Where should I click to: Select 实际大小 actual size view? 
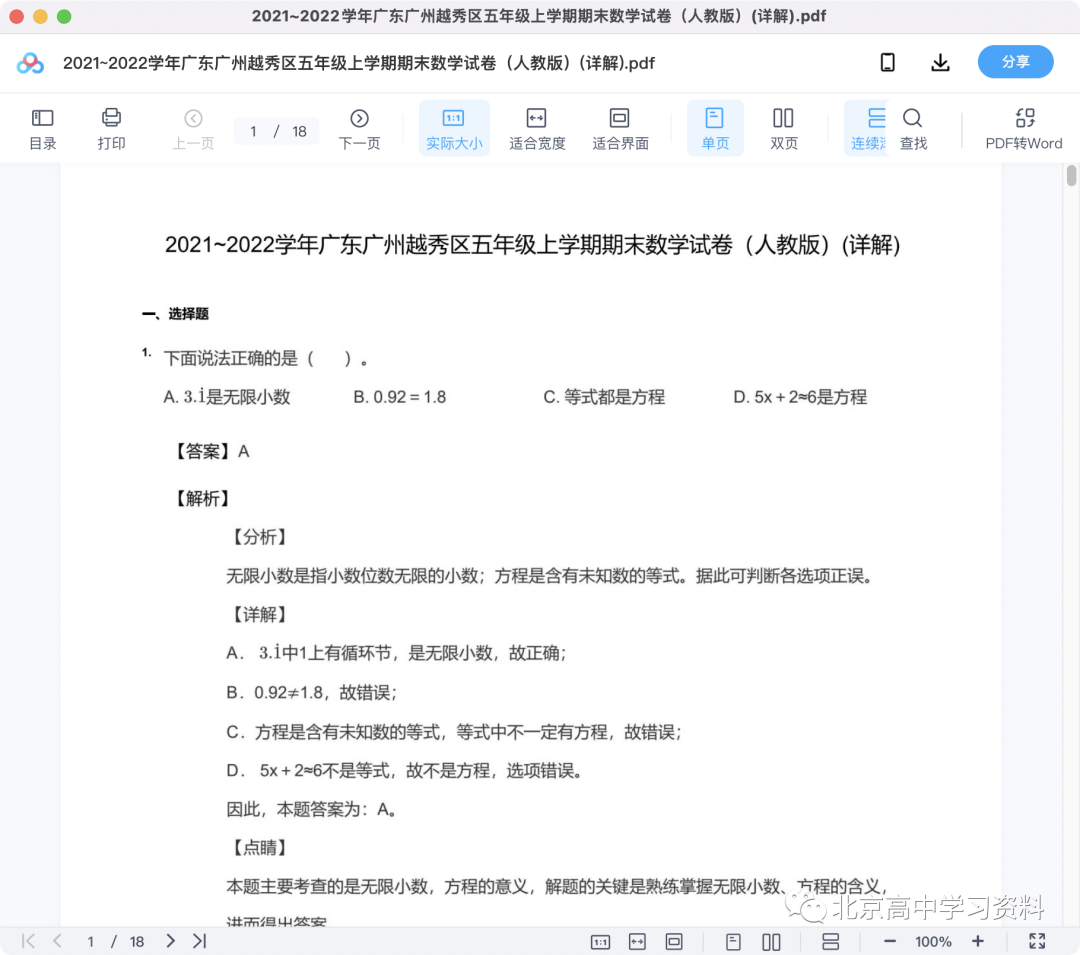454,129
